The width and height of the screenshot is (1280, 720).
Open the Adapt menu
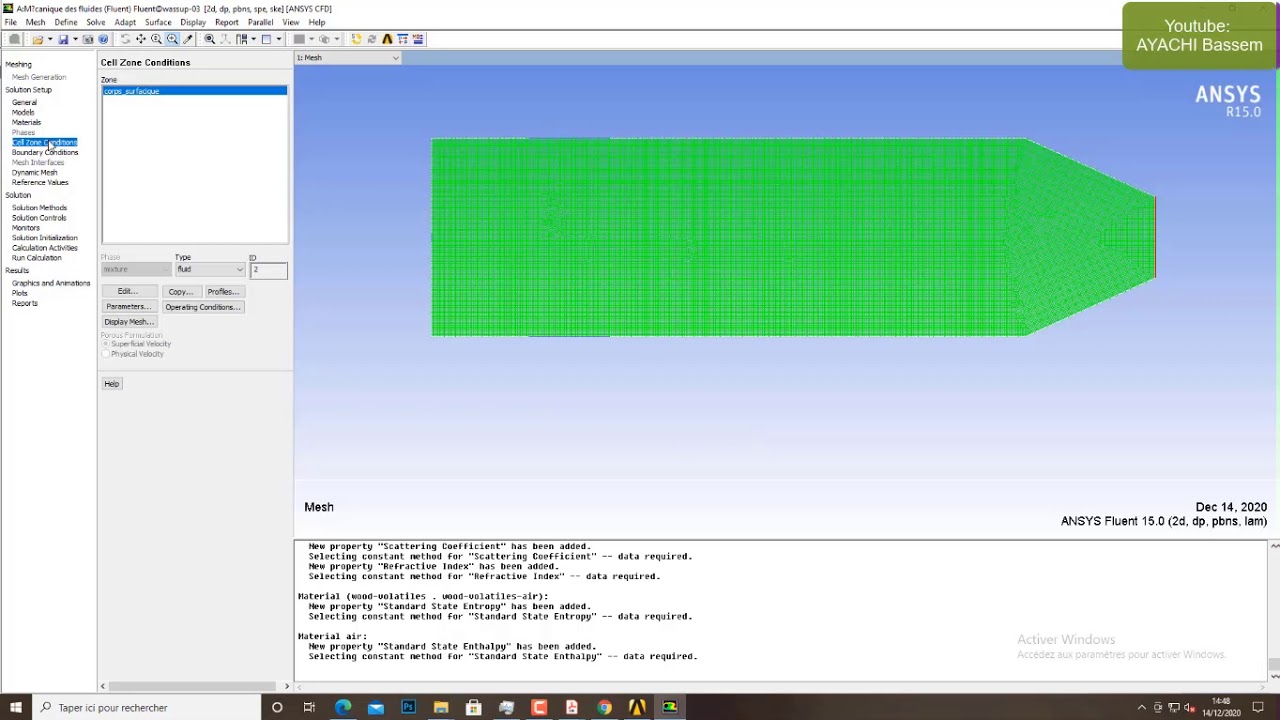(125, 22)
